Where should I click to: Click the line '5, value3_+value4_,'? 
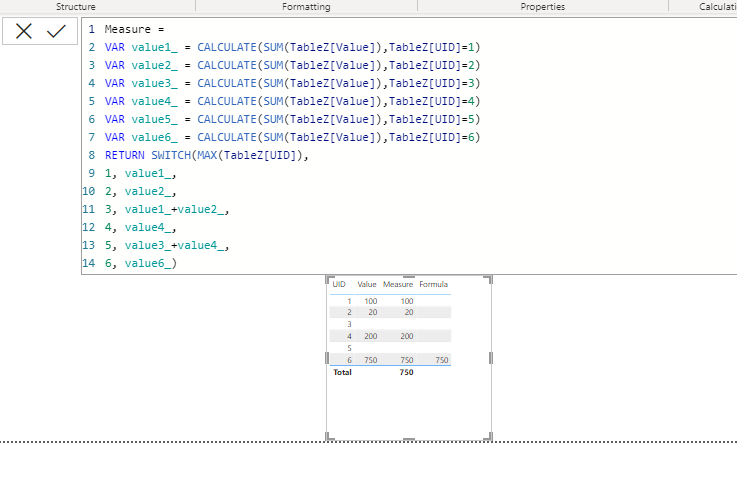pos(167,245)
